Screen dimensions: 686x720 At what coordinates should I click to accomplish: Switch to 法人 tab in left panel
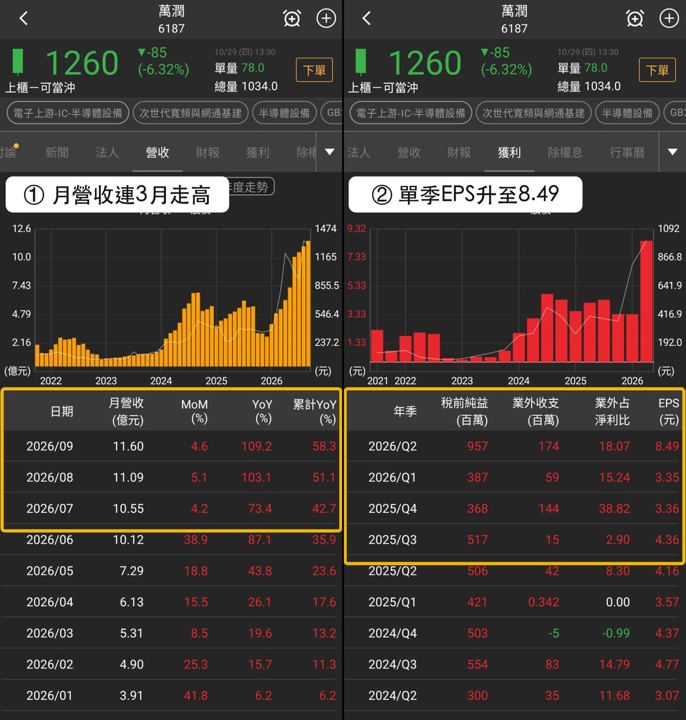click(x=107, y=152)
